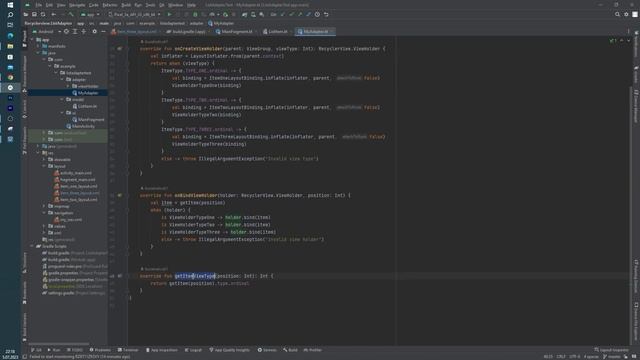The height and width of the screenshot is (360, 640).
Task: Expand the manifests folder
Action: click(39, 46)
